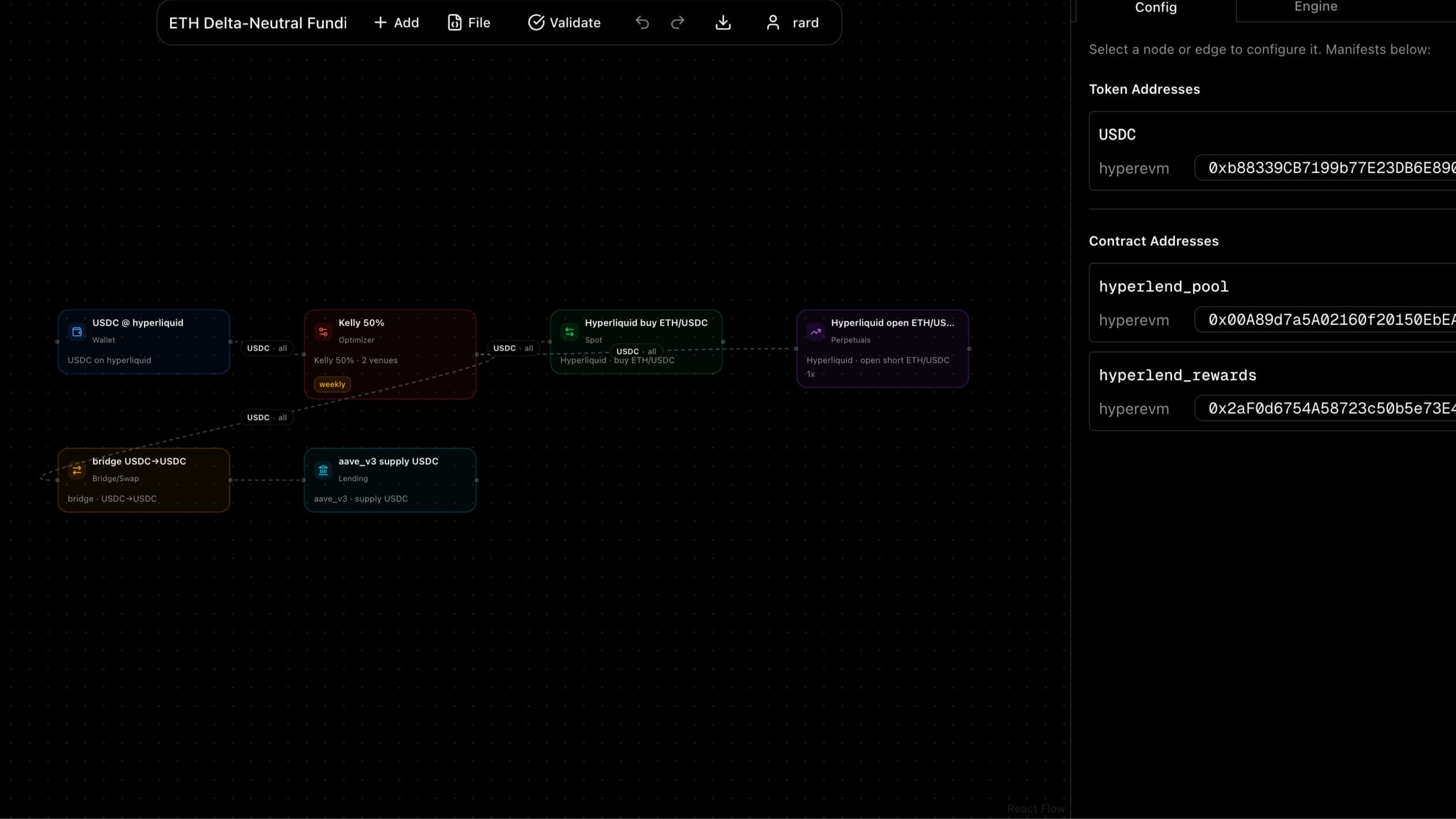Open the user account icon menu
Viewport: 1456px width, 819px height.
coord(773,23)
